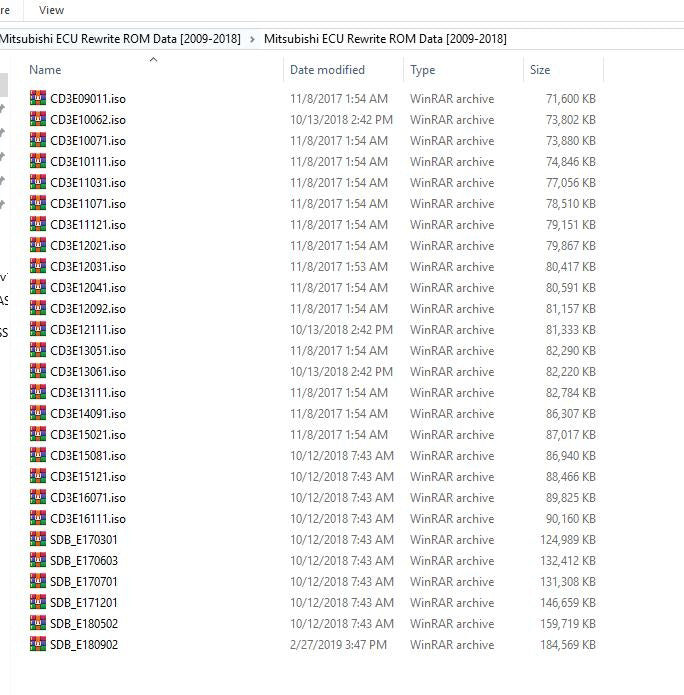Select the CD3E12041.iso file icon
The height and width of the screenshot is (695, 684).
point(38,288)
